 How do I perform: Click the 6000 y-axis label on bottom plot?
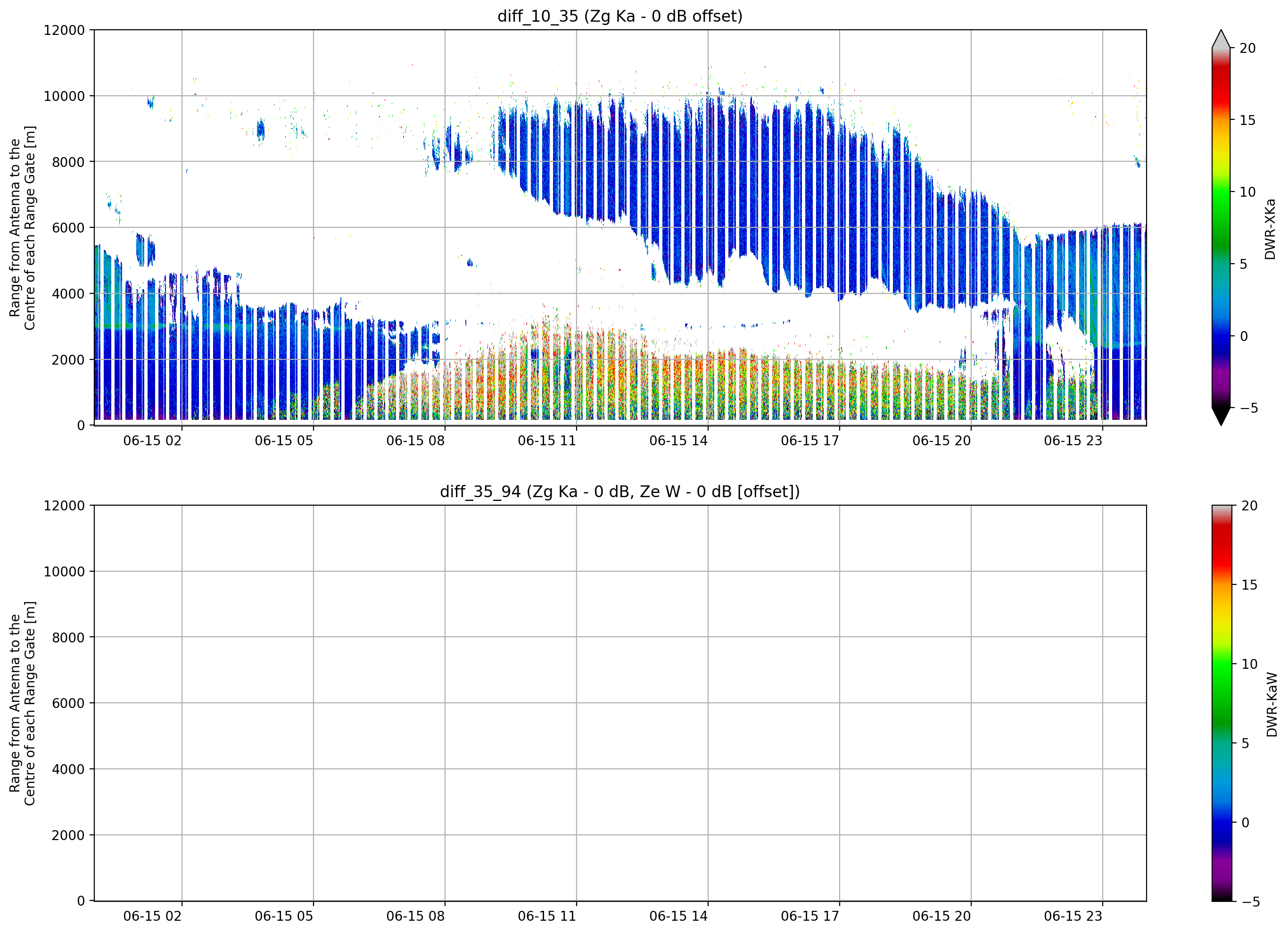click(68, 703)
